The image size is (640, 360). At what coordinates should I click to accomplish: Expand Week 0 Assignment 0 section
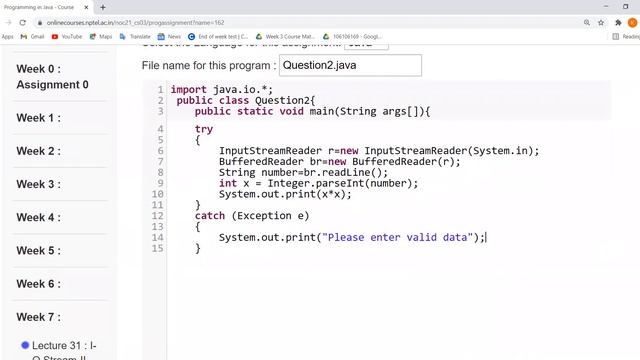pos(52,77)
